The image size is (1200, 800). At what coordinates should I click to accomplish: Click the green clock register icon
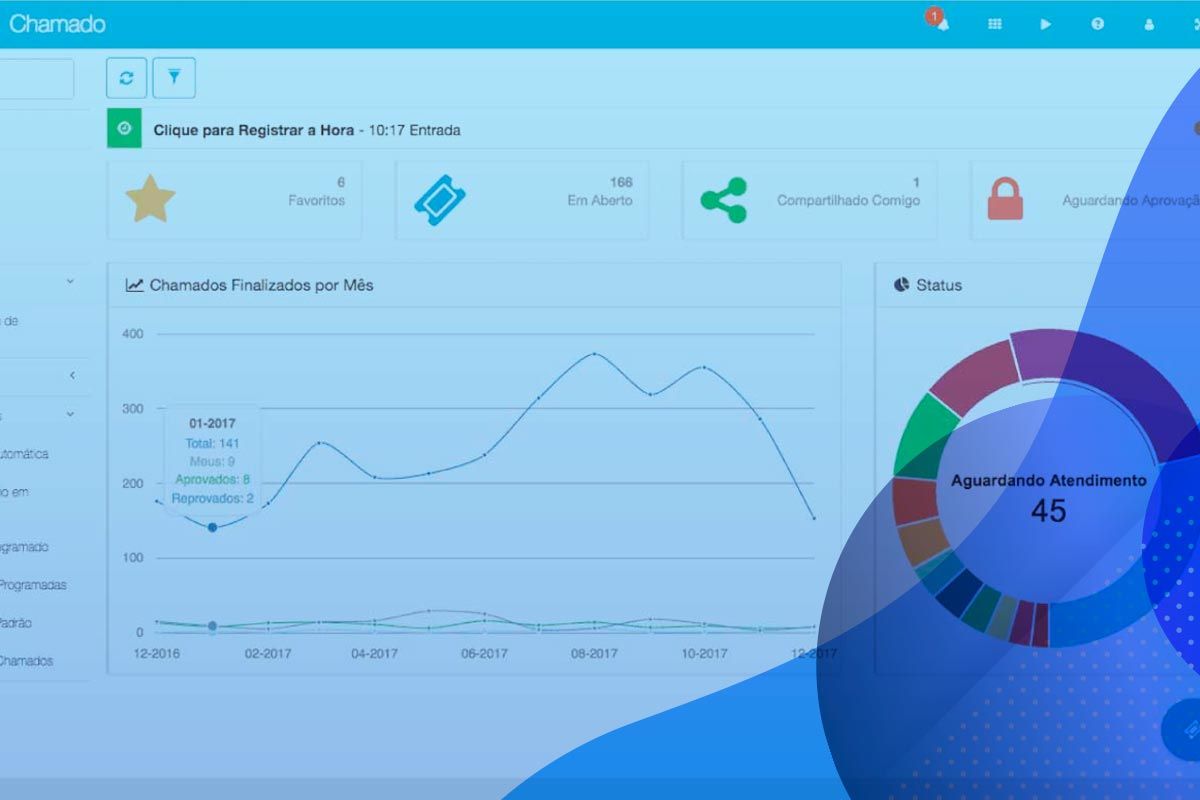[124, 129]
